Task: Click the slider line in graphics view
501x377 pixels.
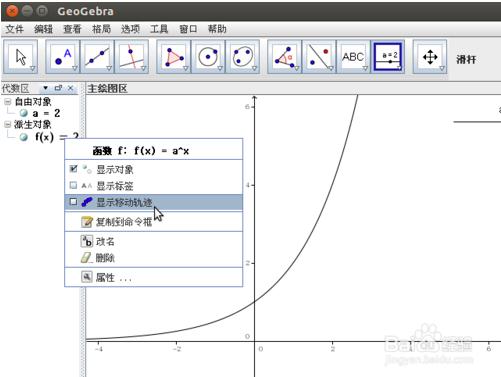Action: [477, 122]
